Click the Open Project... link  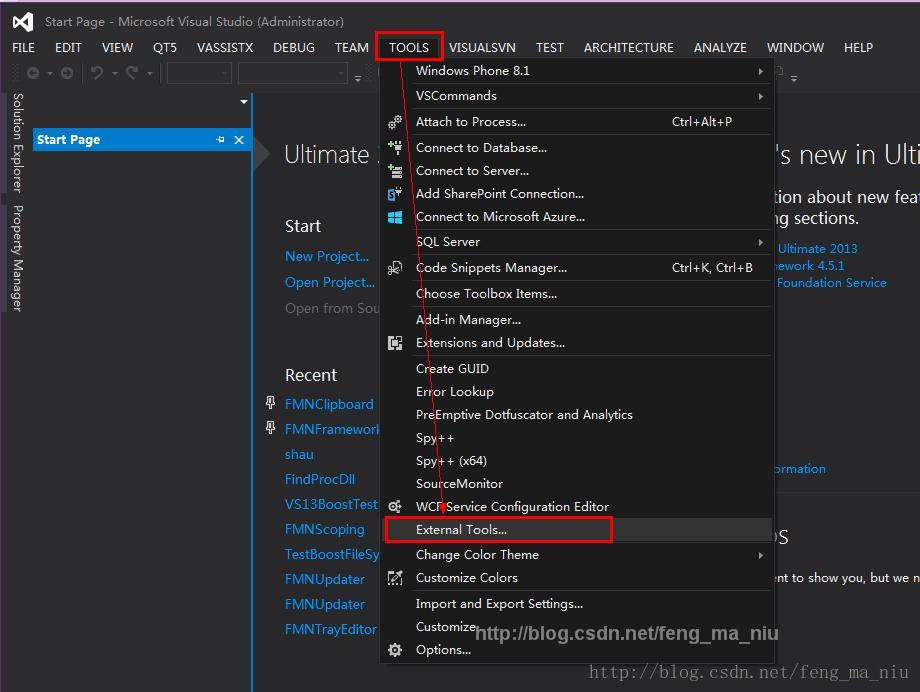(330, 282)
